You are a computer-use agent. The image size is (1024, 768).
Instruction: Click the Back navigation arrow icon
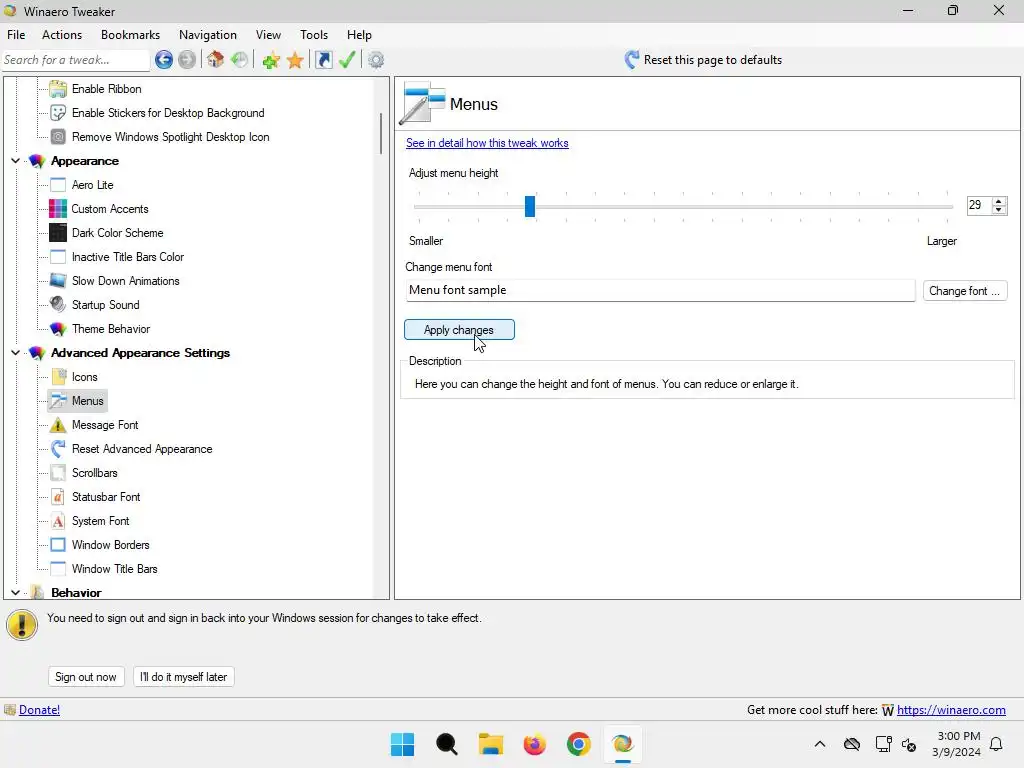click(x=164, y=60)
